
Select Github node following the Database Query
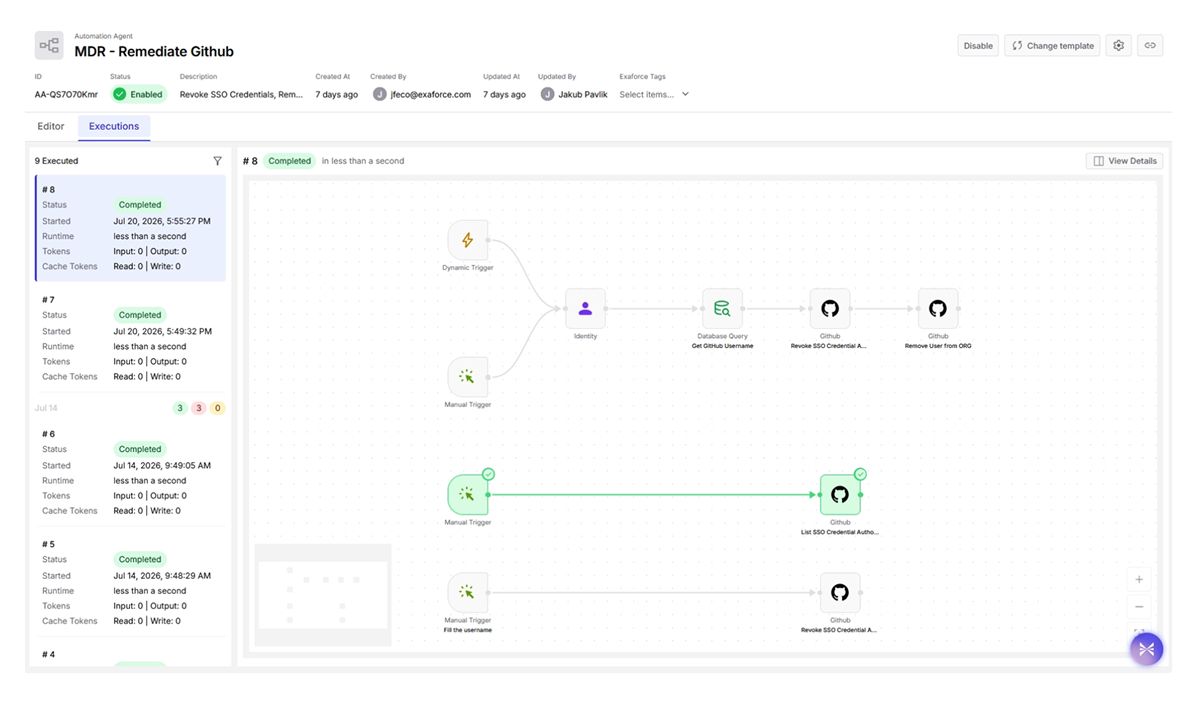coord(830,309)
